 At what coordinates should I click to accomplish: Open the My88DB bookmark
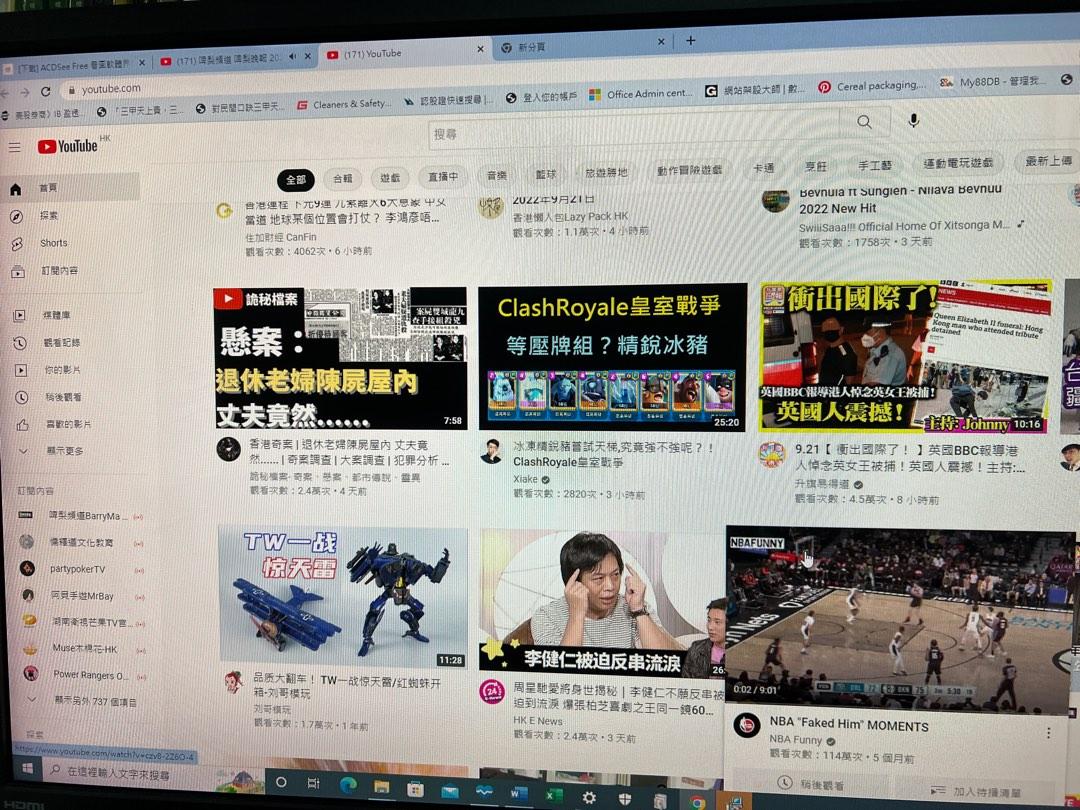coord(992,82)
